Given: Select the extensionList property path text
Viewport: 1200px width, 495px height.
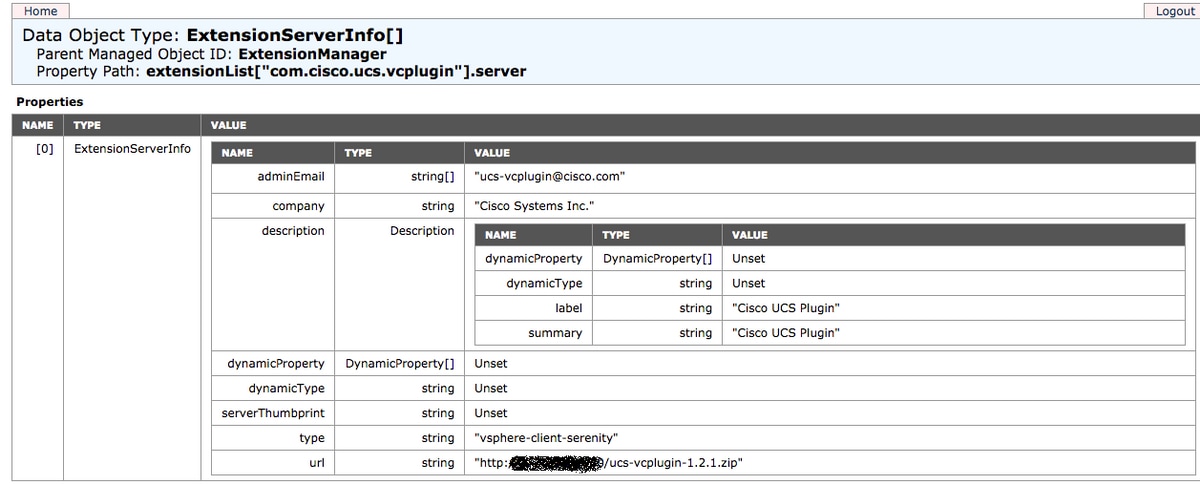Looking at the screenshot, I should [x=336, y=71].
